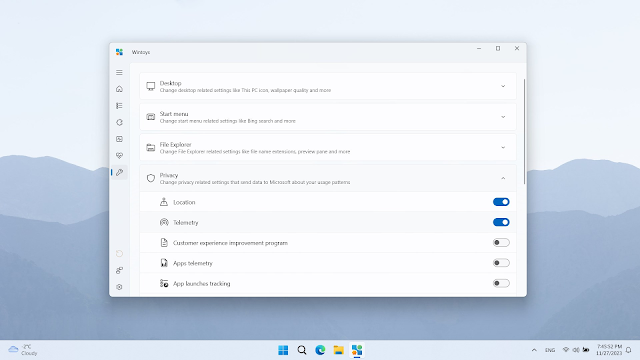Open the Windows Start button

point(283,350)
